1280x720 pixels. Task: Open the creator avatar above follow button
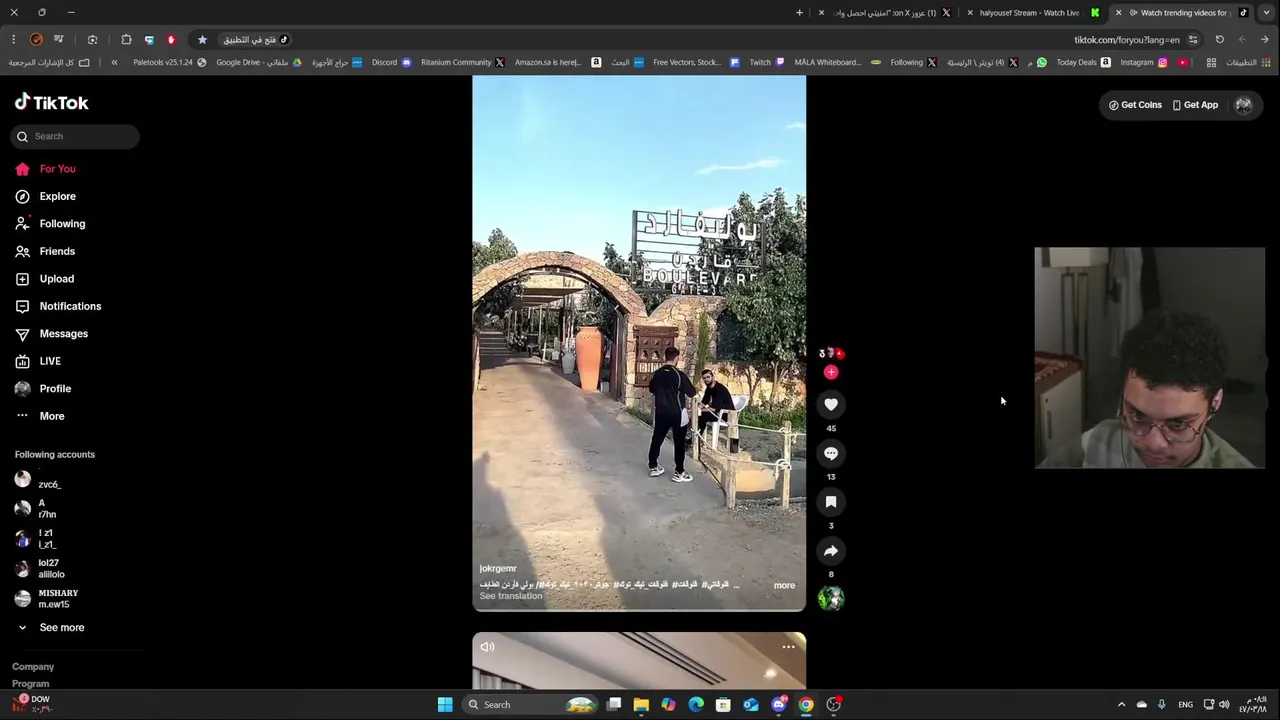tap(831, 353)
